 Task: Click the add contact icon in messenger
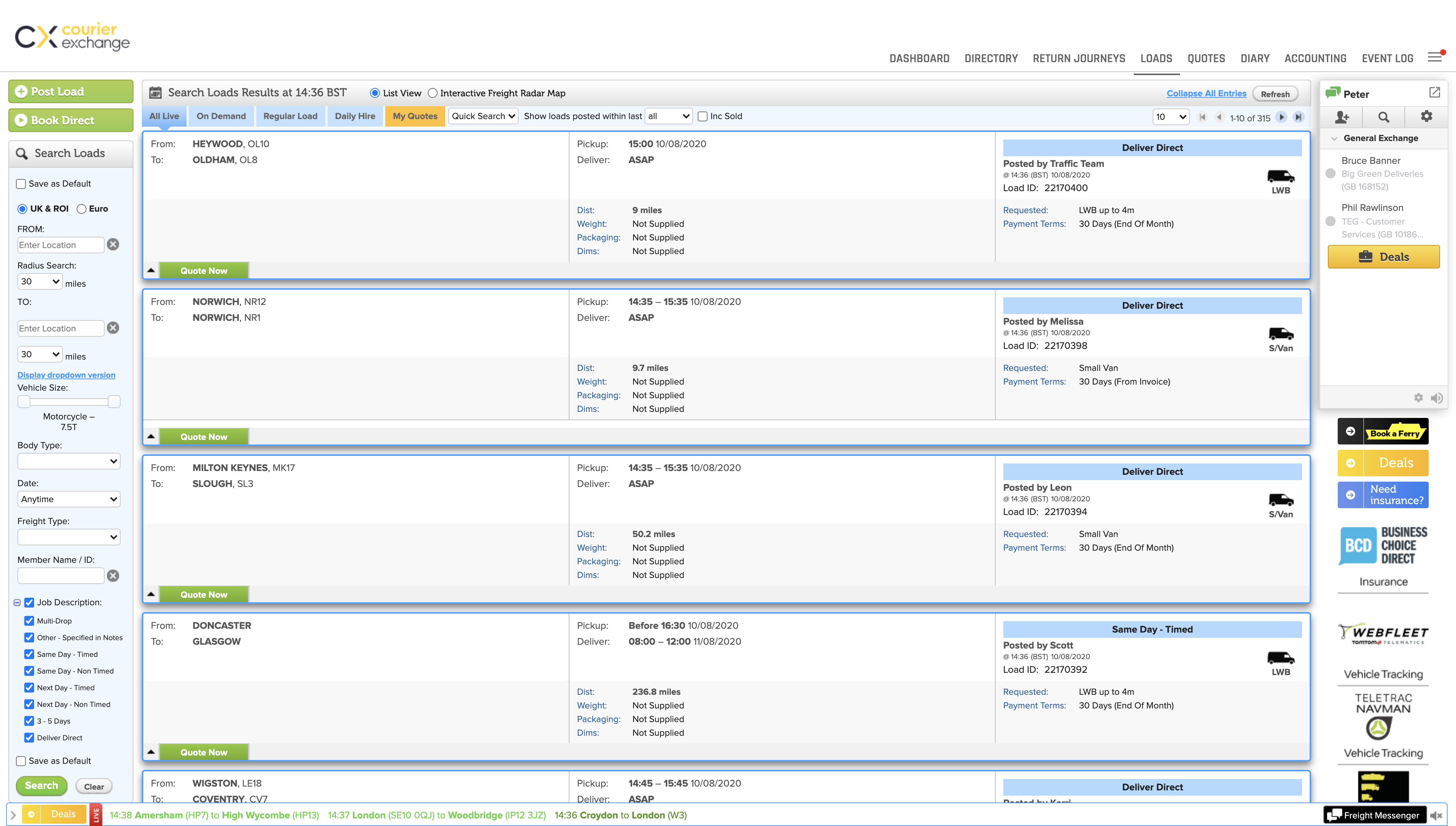point(1341,117)
